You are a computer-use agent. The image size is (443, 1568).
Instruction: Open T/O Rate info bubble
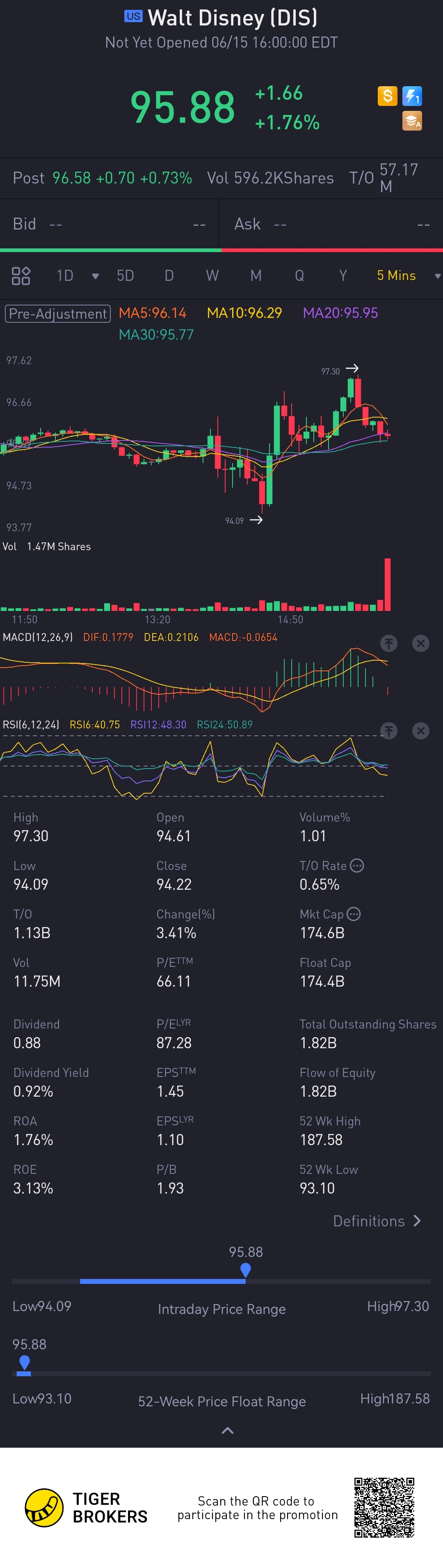[357, 865]
